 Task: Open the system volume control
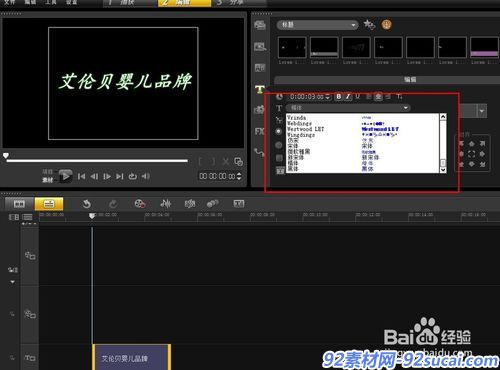(146, 176)
